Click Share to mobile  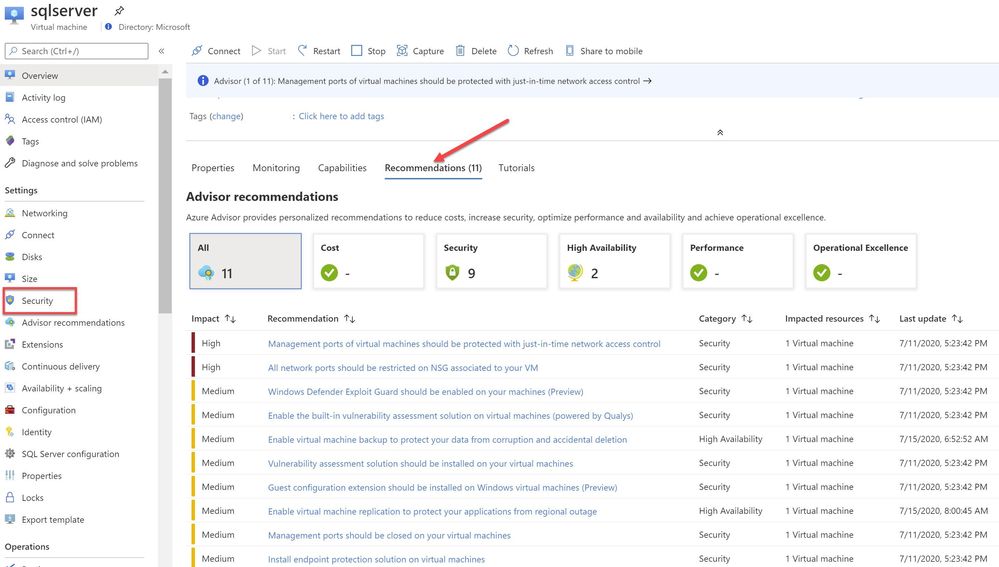pyautogui.click(x=604, y=51)
